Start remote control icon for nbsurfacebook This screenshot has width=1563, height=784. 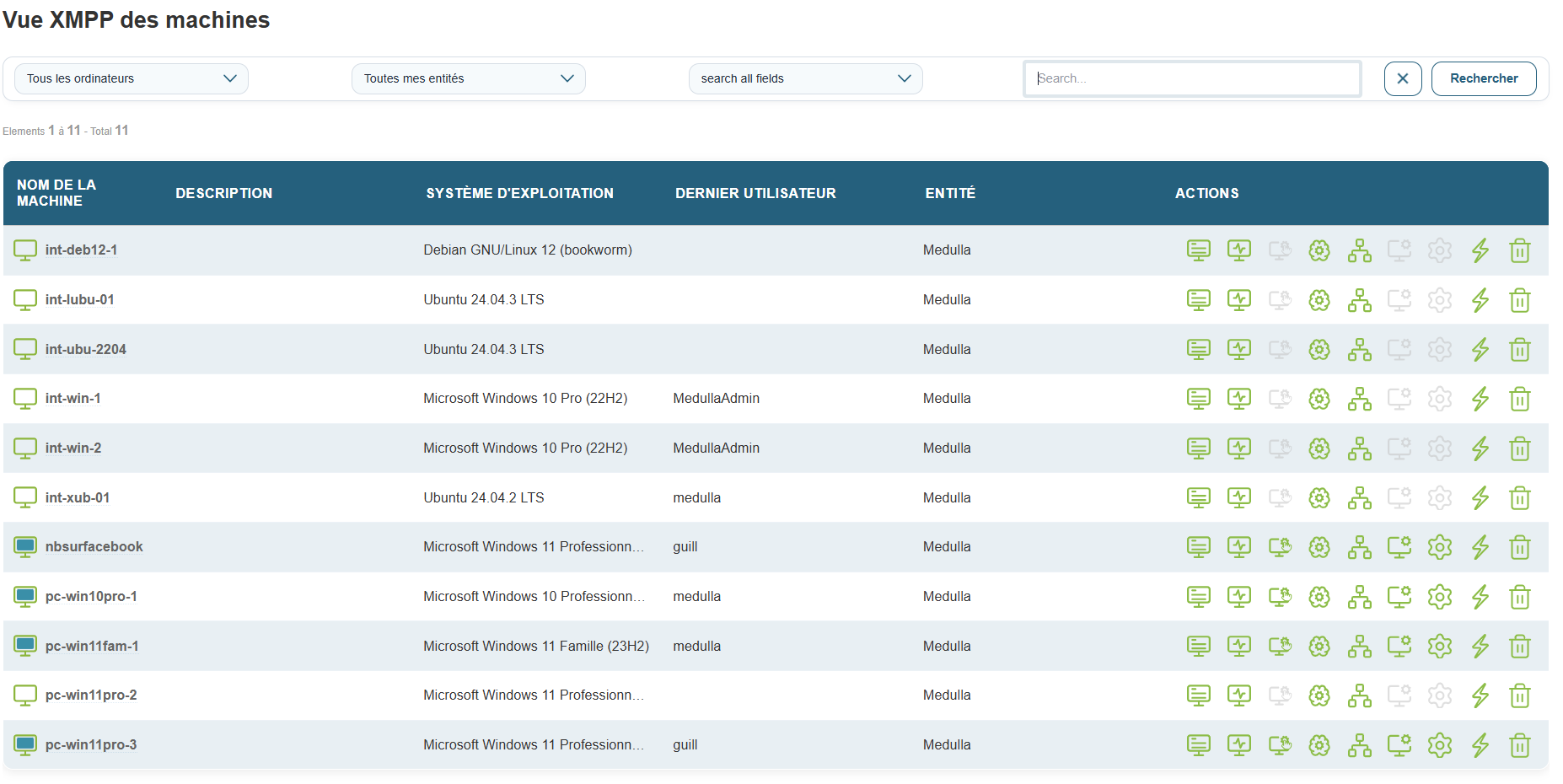pyautogui.click(x=1280, y=547)
